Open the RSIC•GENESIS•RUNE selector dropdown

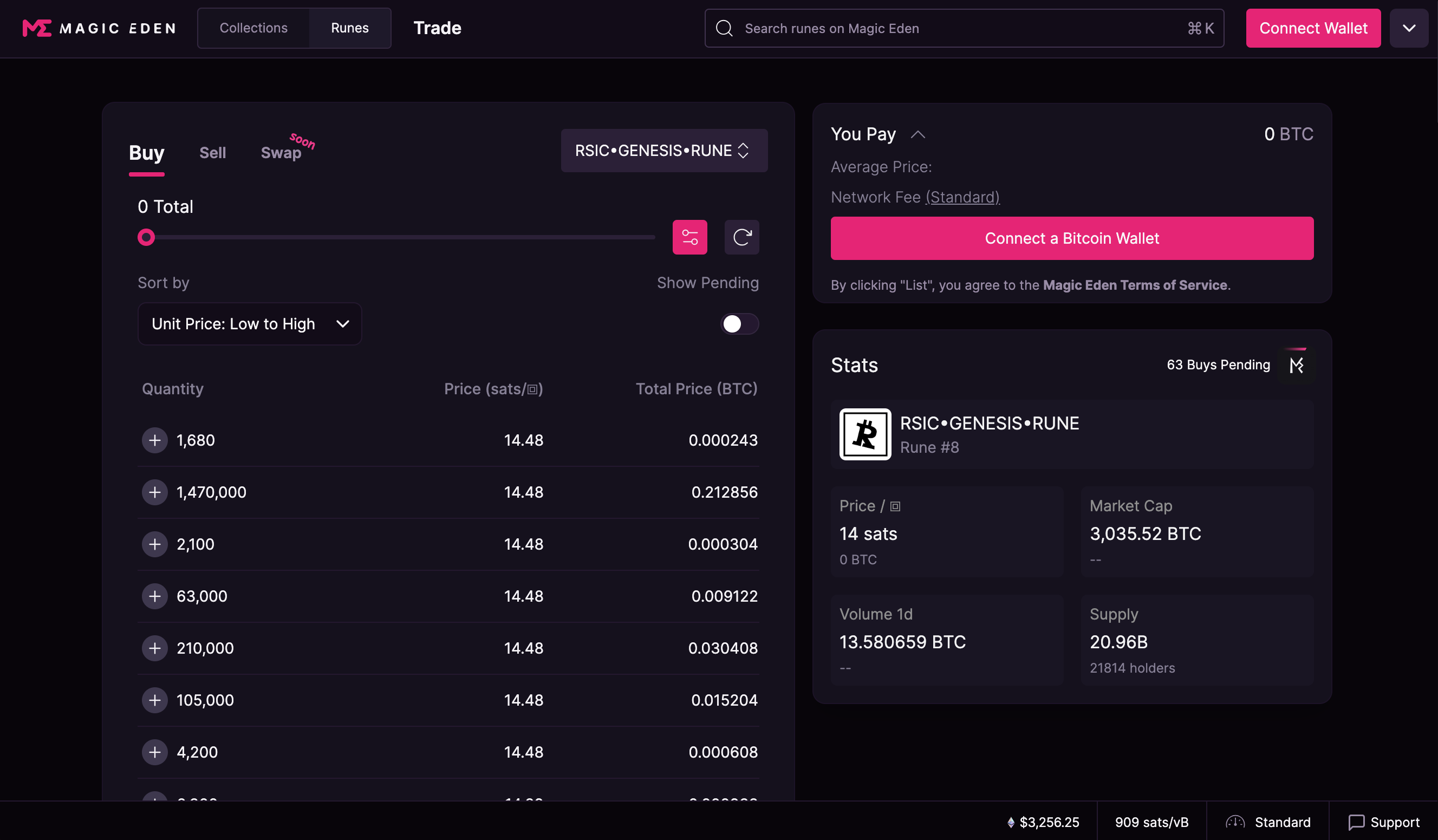pyautogui.click(x=664, y=151)
